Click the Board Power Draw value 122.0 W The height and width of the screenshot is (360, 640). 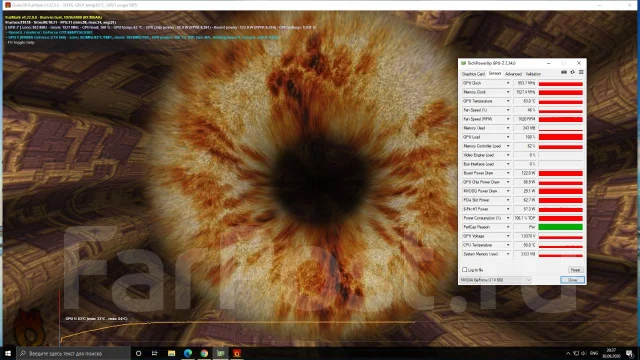[x=525, y=173]
